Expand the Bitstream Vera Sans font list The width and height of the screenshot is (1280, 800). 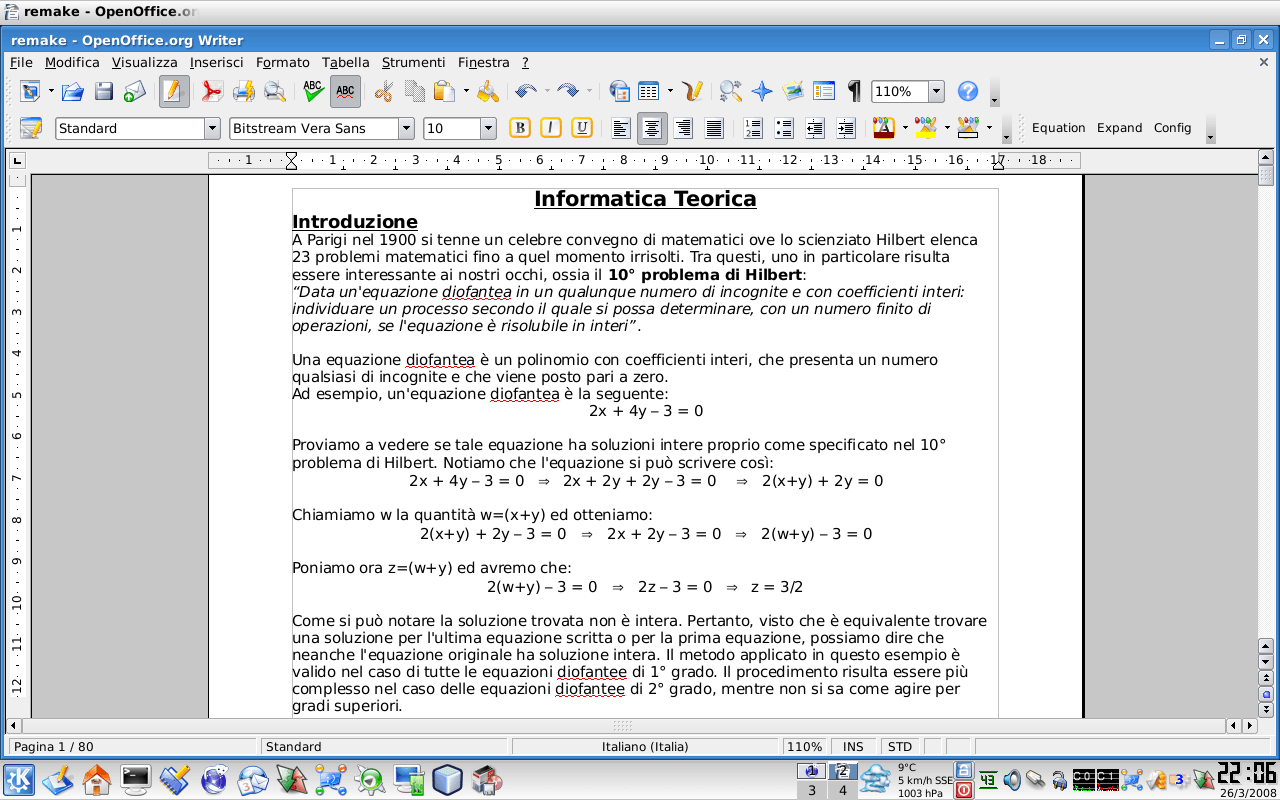coord(406,128)
